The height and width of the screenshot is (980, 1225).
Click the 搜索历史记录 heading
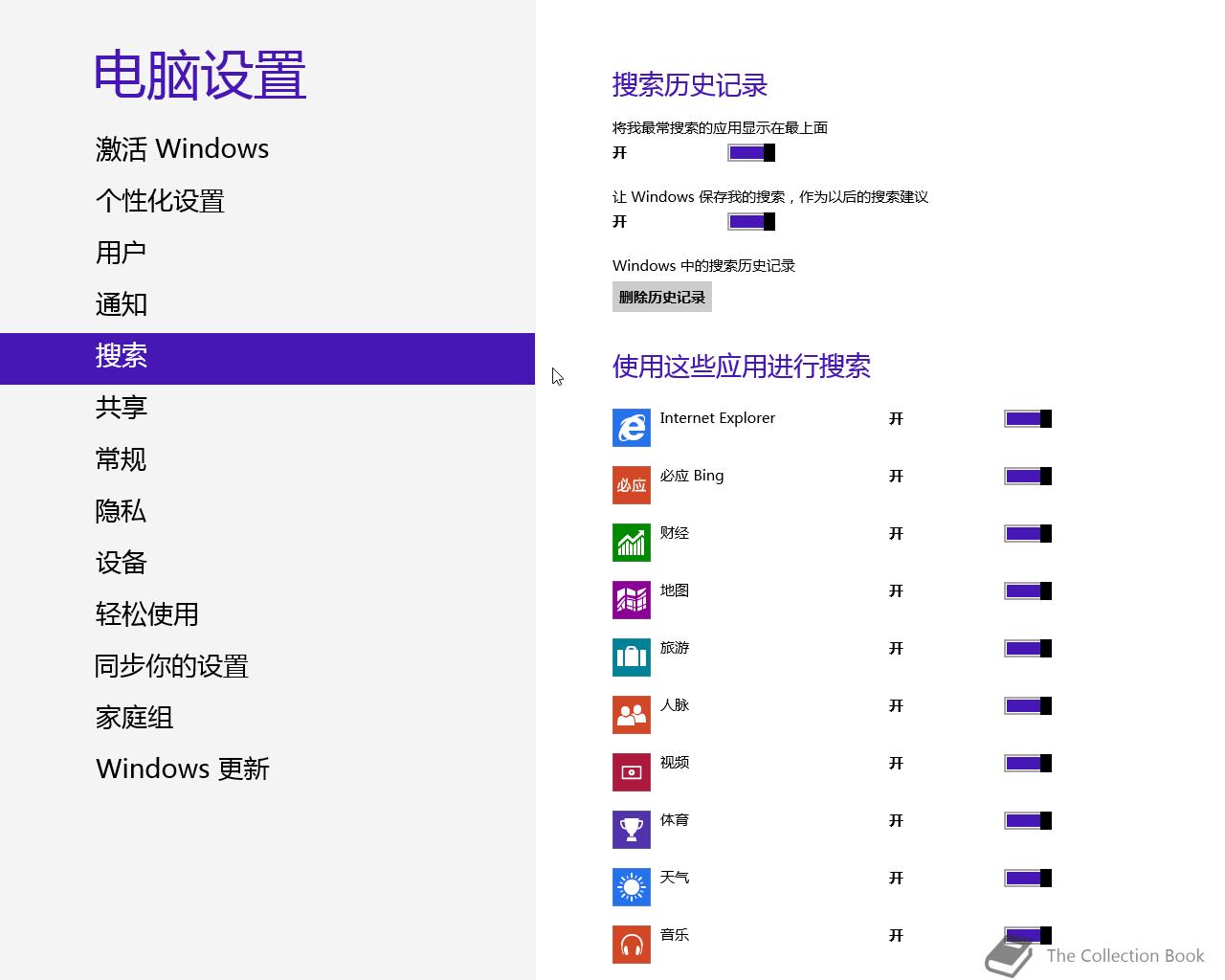click(x=690, y=85)
